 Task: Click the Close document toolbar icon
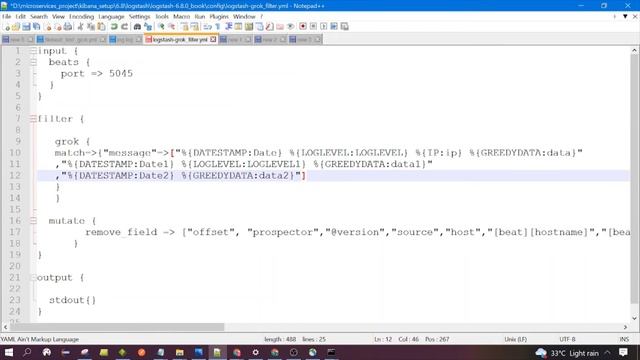click(48, 27)
